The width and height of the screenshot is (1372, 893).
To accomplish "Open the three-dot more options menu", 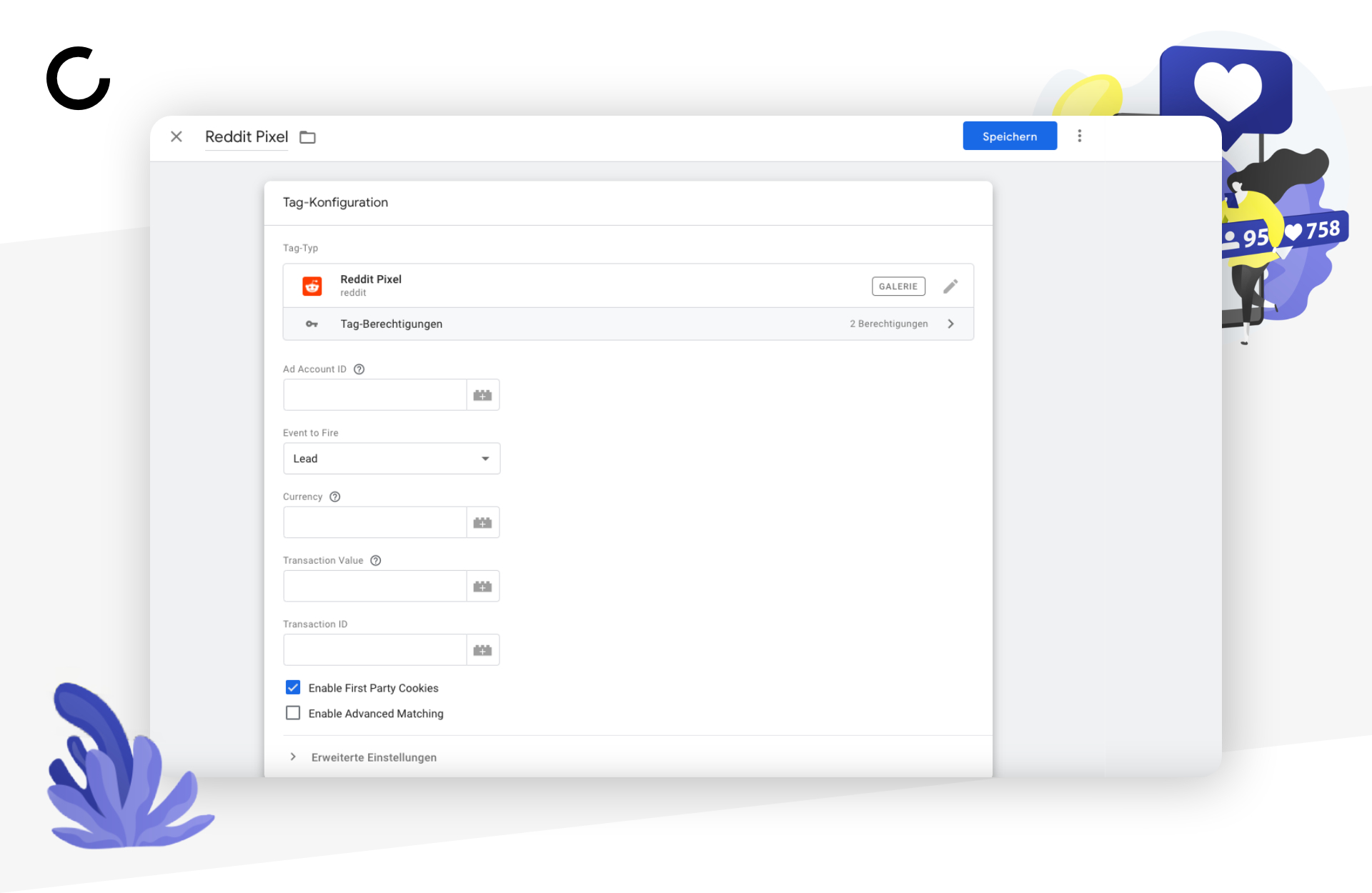I will click(1079, 136).
